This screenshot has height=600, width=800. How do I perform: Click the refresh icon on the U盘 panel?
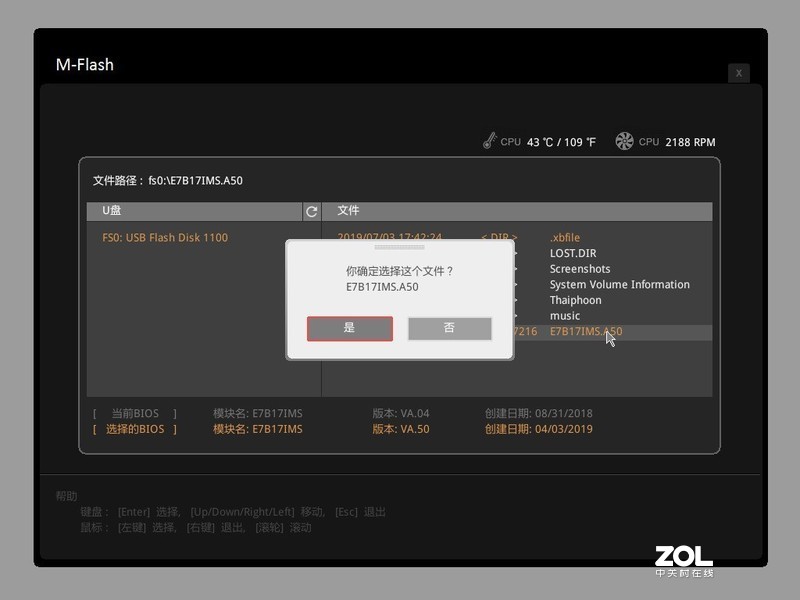(x=310, y=212)
